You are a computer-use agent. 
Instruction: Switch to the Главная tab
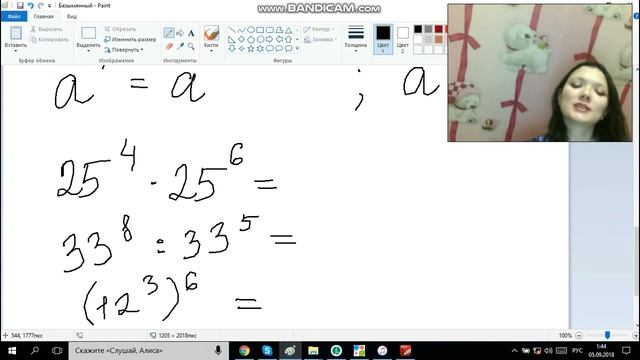(x=44, y=16)
